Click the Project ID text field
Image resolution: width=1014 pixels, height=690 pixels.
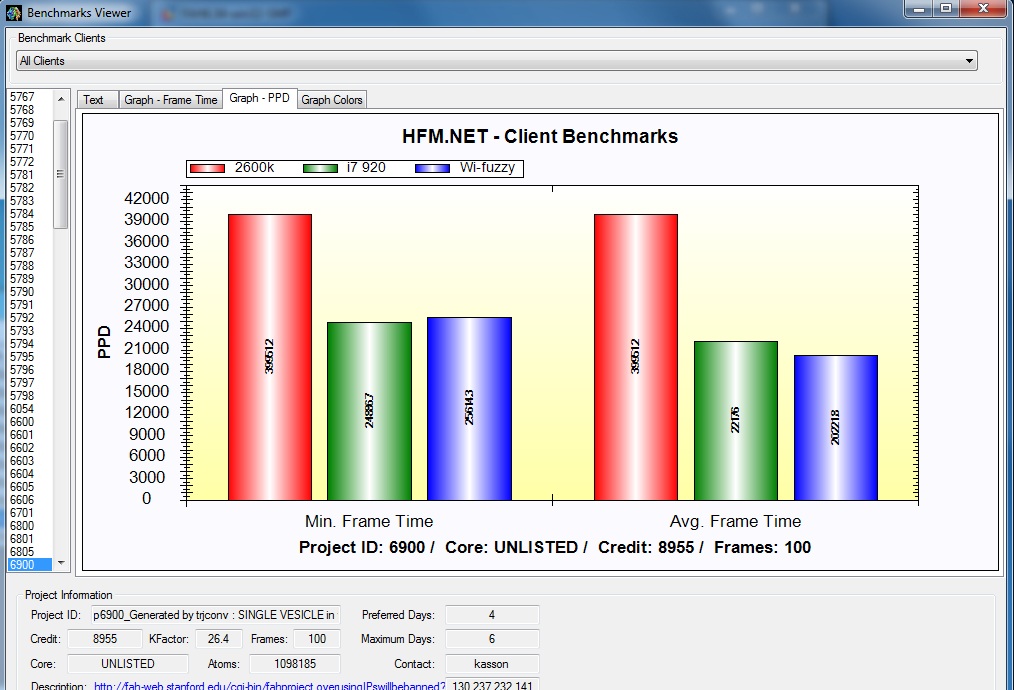pos(215,615)
